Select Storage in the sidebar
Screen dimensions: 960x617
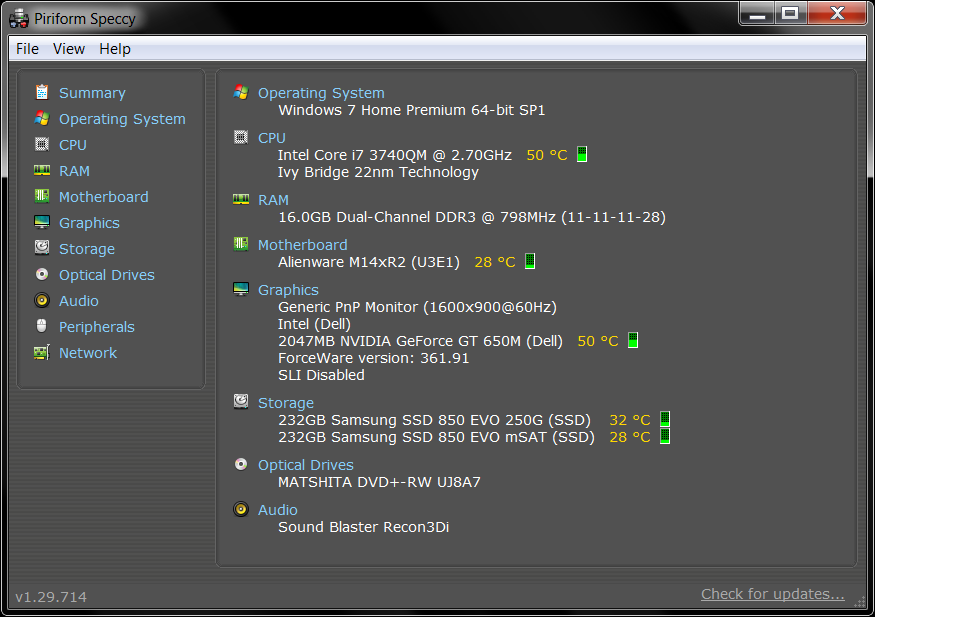[86, 249]
